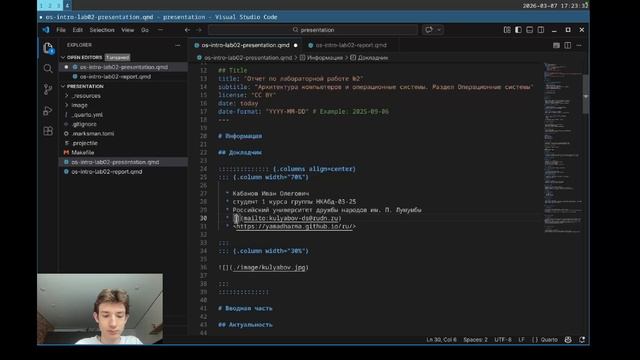This screenshot has height=360, width=640.
Task: Collapse the PRESENTATION folder section
Action: (x=63, y=87)
